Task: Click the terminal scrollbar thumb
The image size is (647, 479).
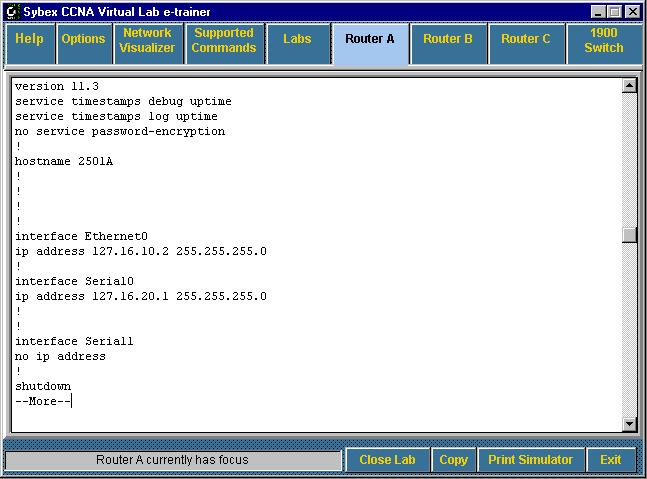Action: (x=629, y=235)
